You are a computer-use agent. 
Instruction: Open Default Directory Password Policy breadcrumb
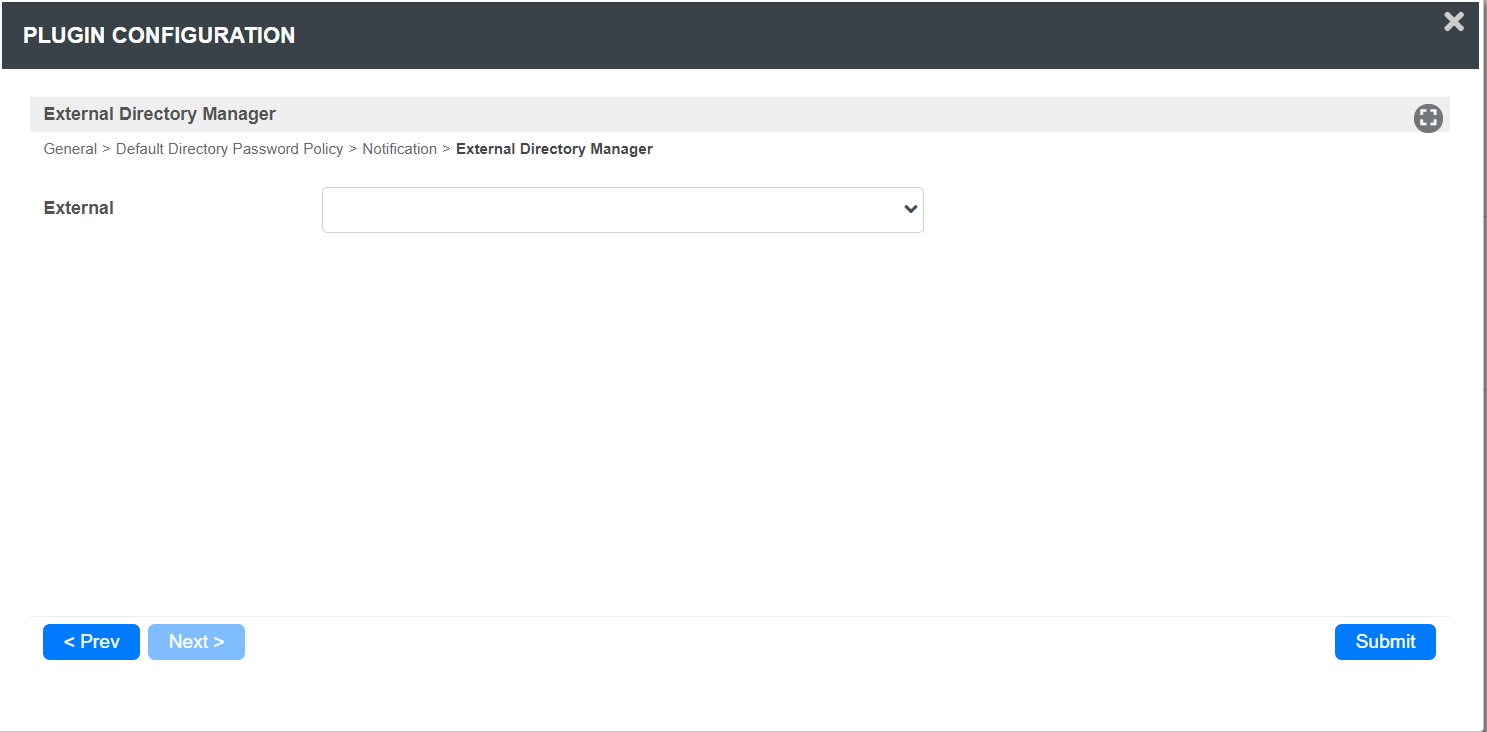(x=229, y=149)
